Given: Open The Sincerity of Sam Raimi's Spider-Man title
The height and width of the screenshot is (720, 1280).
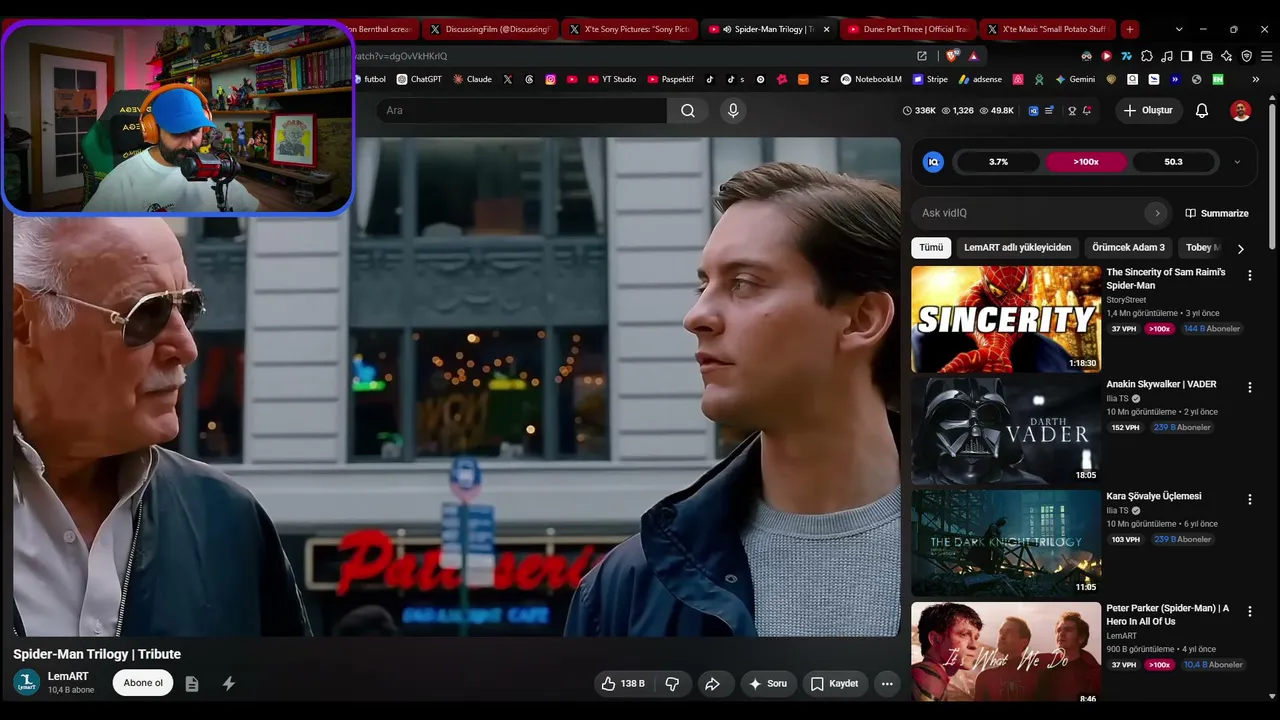Looking at the screenshot, I should [1166, 279].
